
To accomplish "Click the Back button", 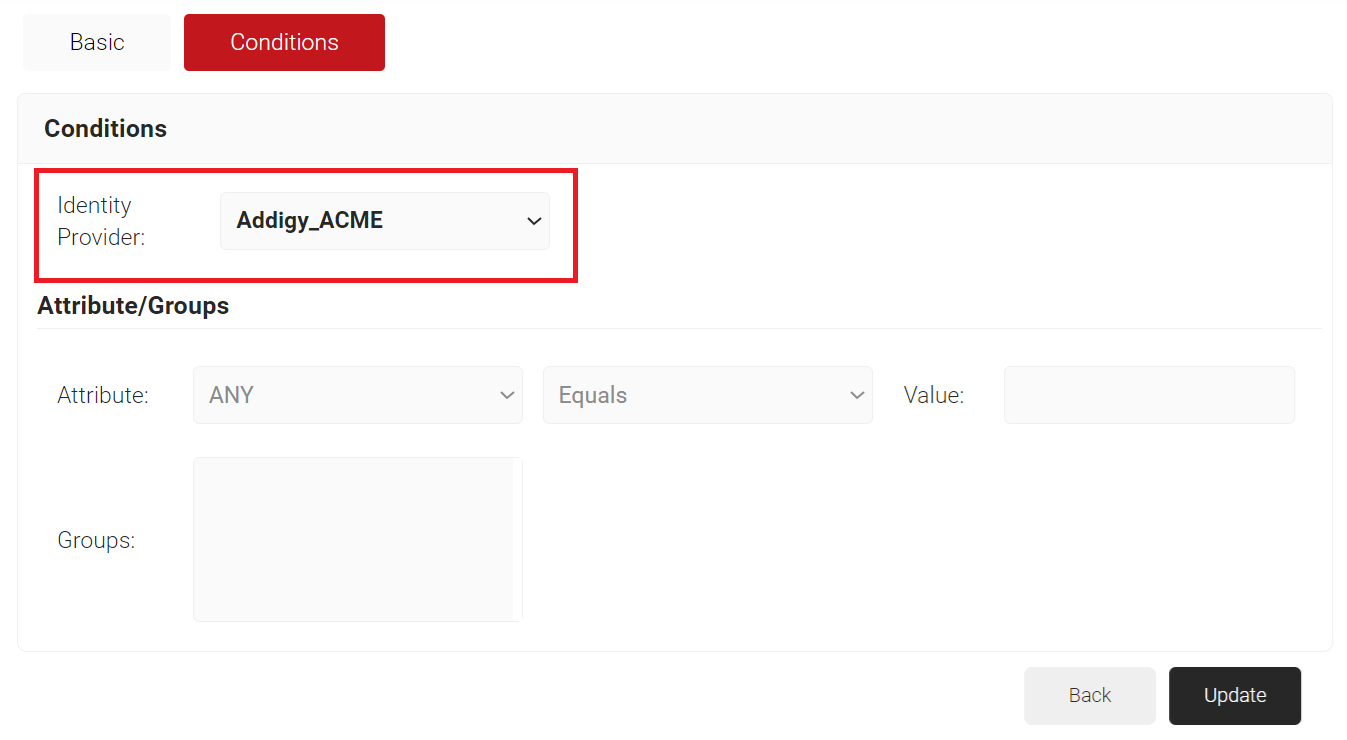I will pyautogui.click(x=1090, y=695).
